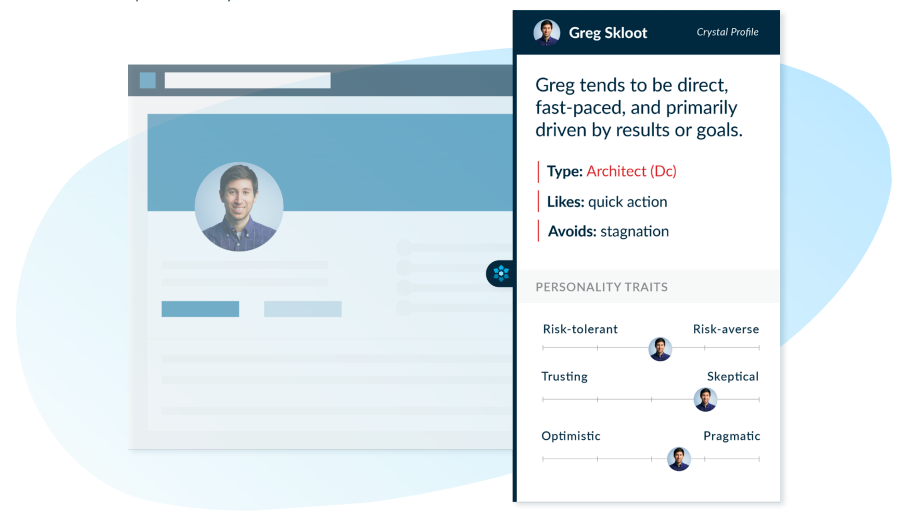The height and width of the screenshot is (518, 916).
Task: Click the Trusting–Skeptical slider avatar marker
Action: (705, 399)
